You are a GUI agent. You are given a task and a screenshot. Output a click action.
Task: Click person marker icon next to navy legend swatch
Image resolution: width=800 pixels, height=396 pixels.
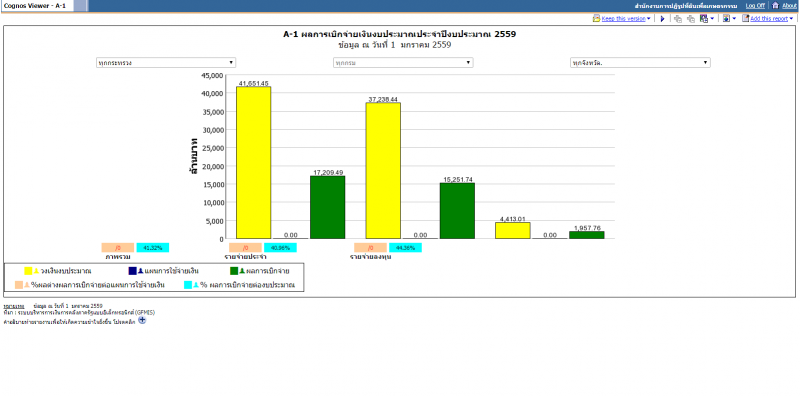tap(140, 271)
